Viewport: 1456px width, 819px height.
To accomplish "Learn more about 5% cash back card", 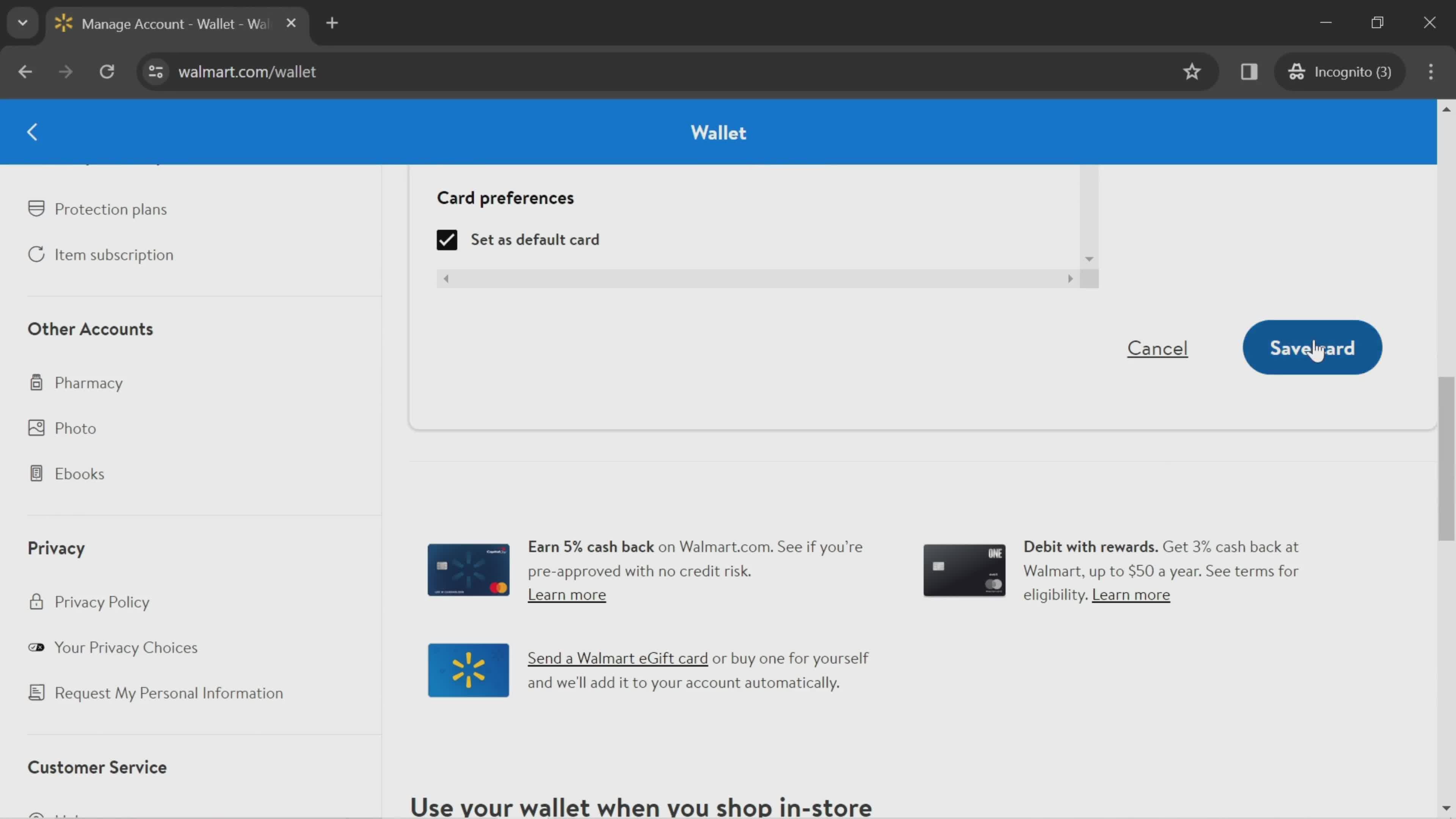I will (x=566, y=594).
